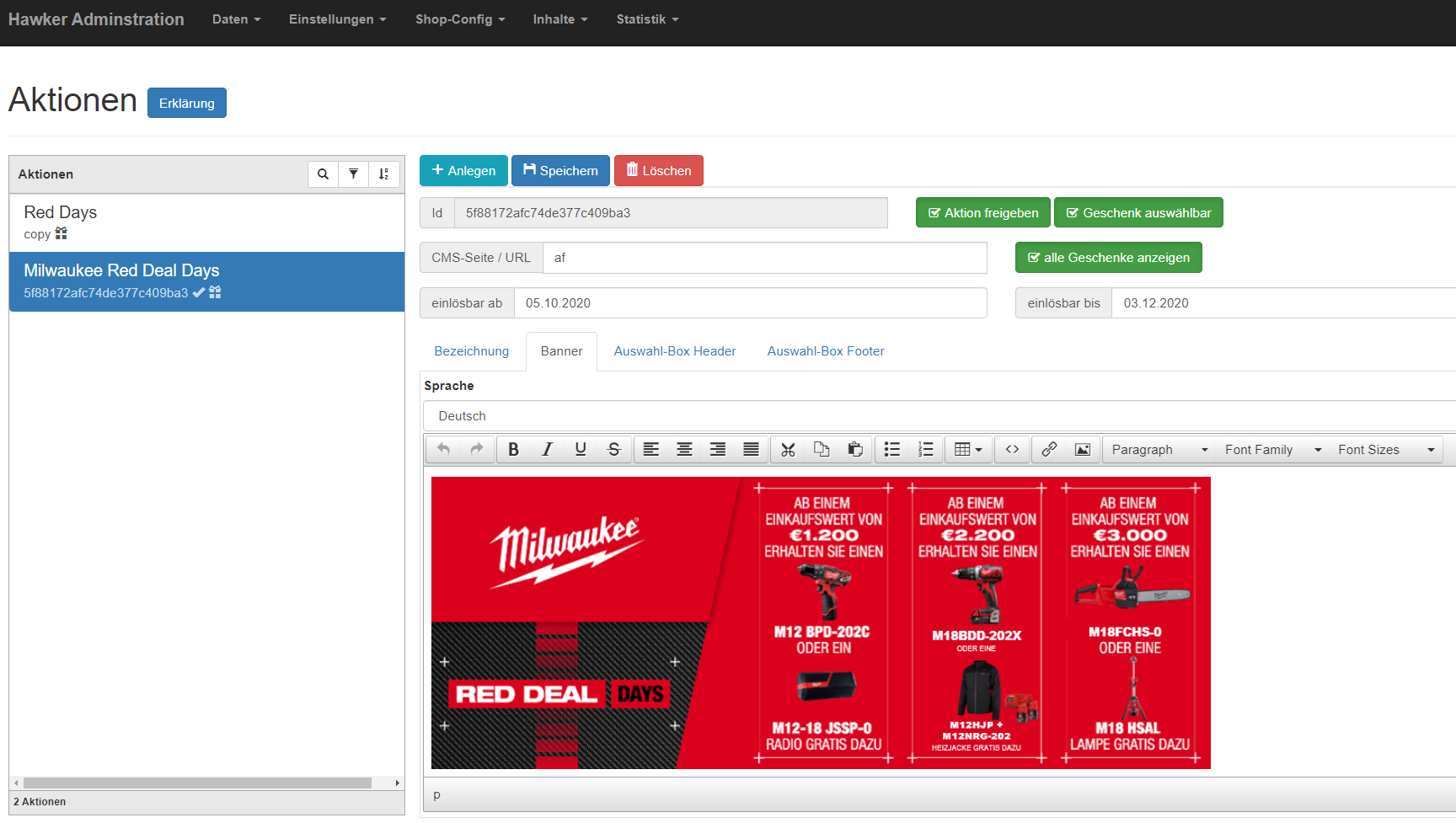Justify text alignment
This screenshot has width=1456, height=823.
[x=751, y=450]
